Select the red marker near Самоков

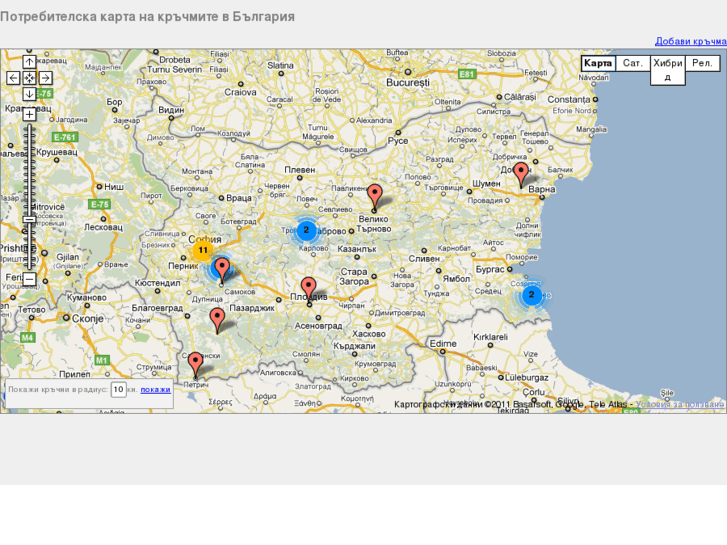tap(222, 271)
